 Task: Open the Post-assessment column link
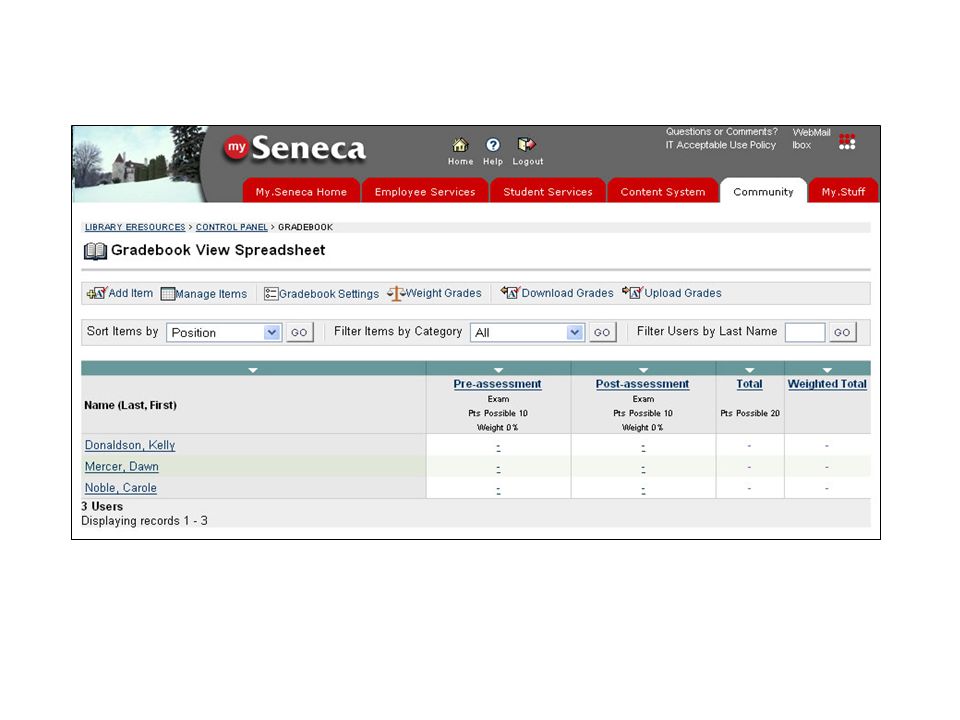(642, 384)
